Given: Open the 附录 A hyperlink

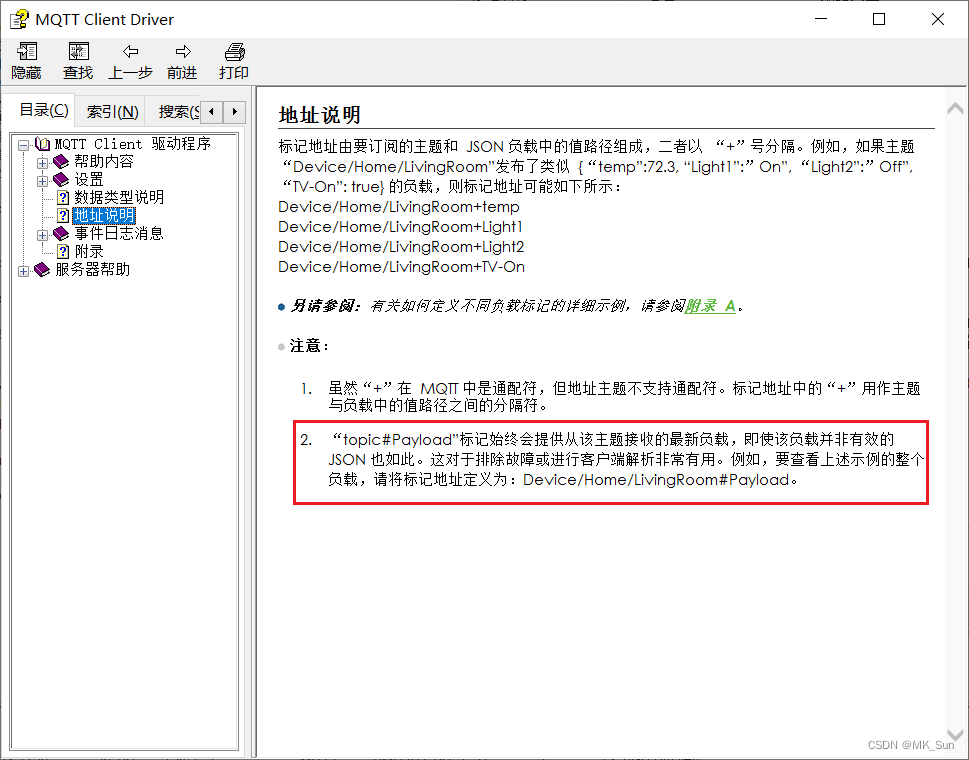Looking at the screenshot, I should click(710, 306).
